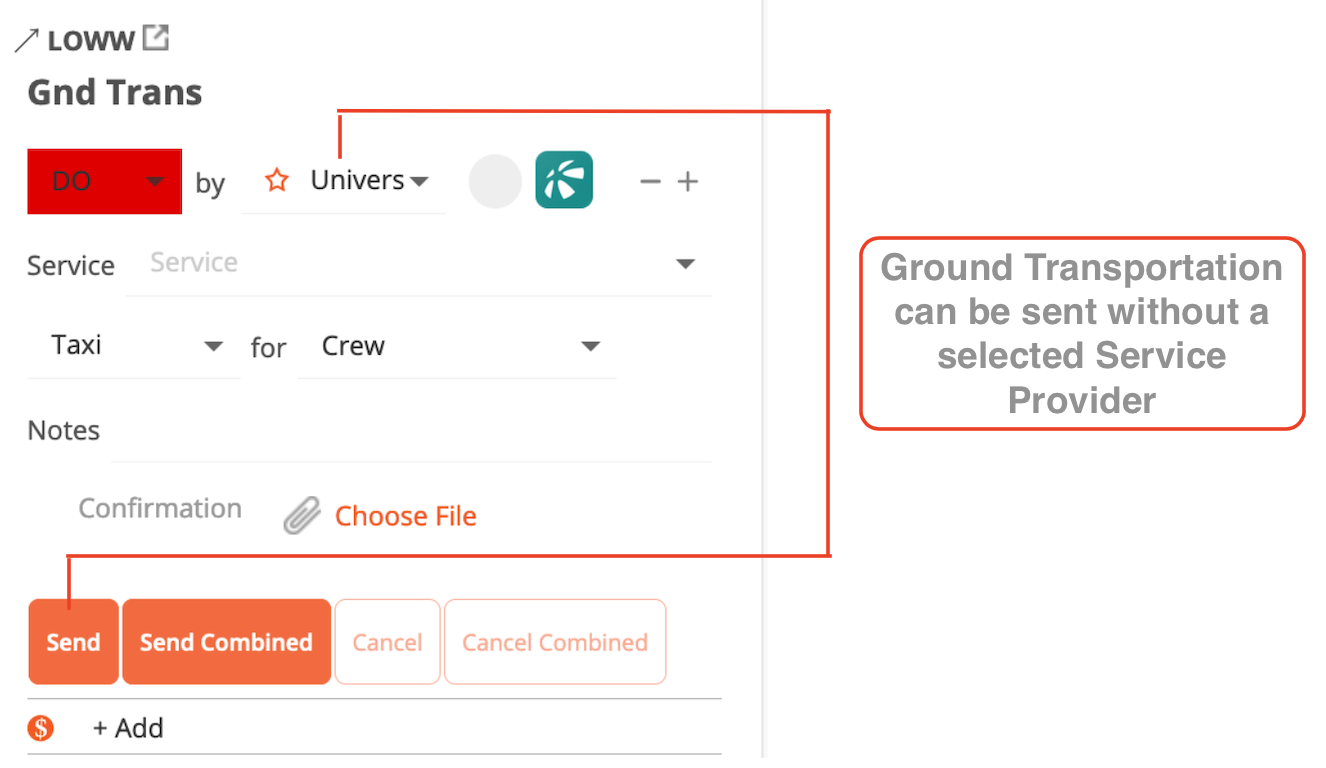Image resolution: width=1326 pixels, height=768 pixels.
Task: Click the orange dollar sign icon above Add
Action: pos(40,728)
